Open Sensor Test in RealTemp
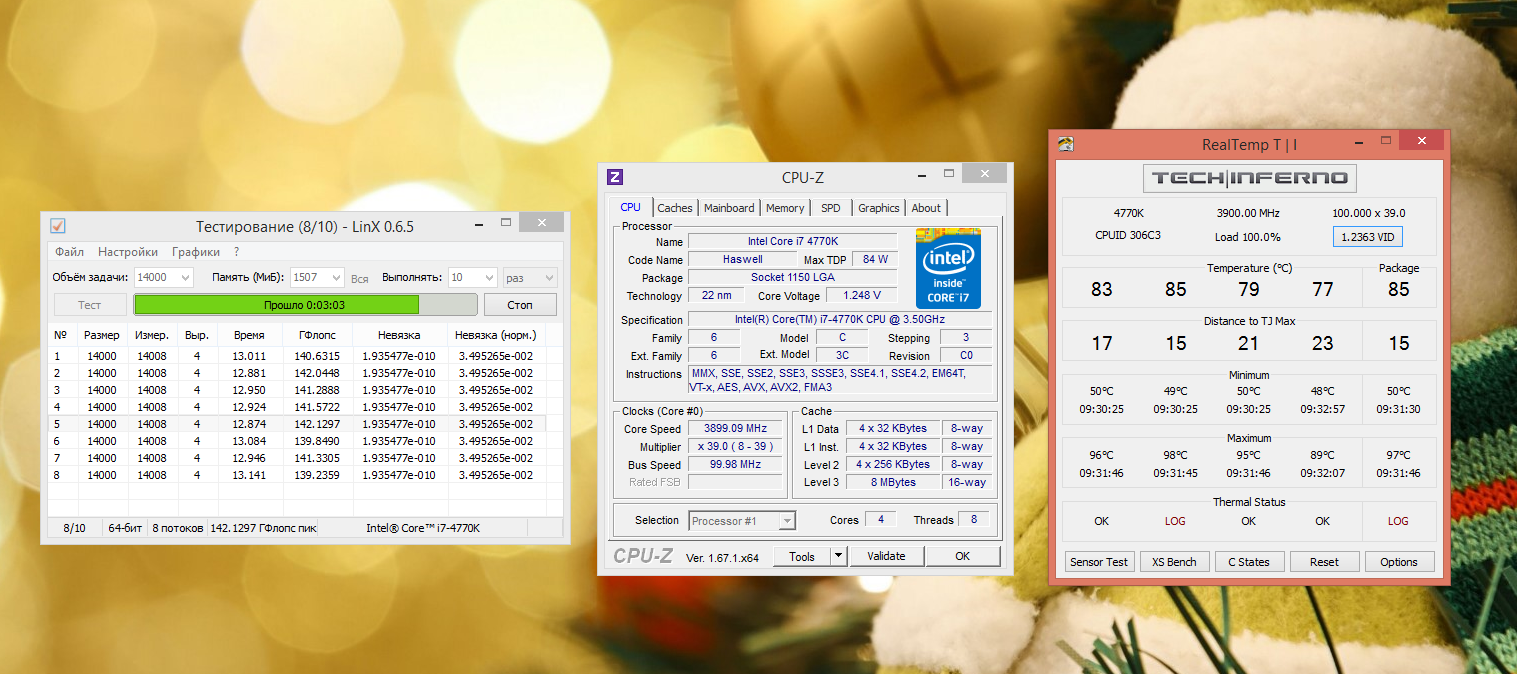The width and height of the screenshot is (1517, 674). coord(1099,561)
